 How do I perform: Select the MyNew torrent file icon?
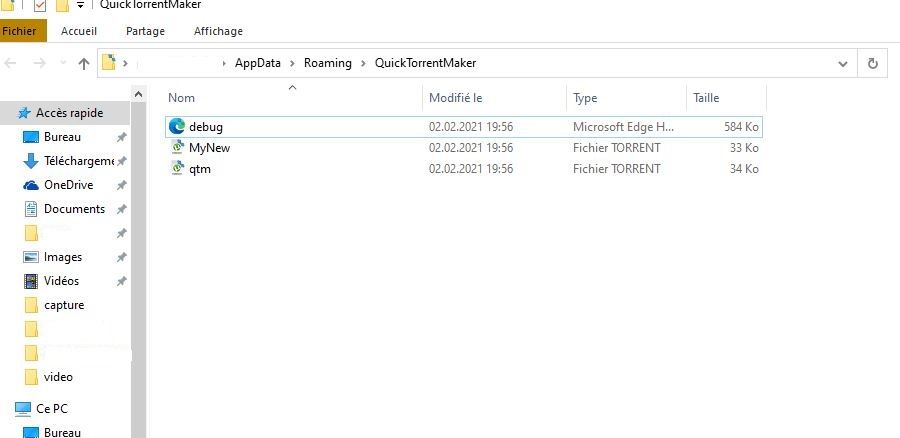pyautogui.click(x=177, y=148)
